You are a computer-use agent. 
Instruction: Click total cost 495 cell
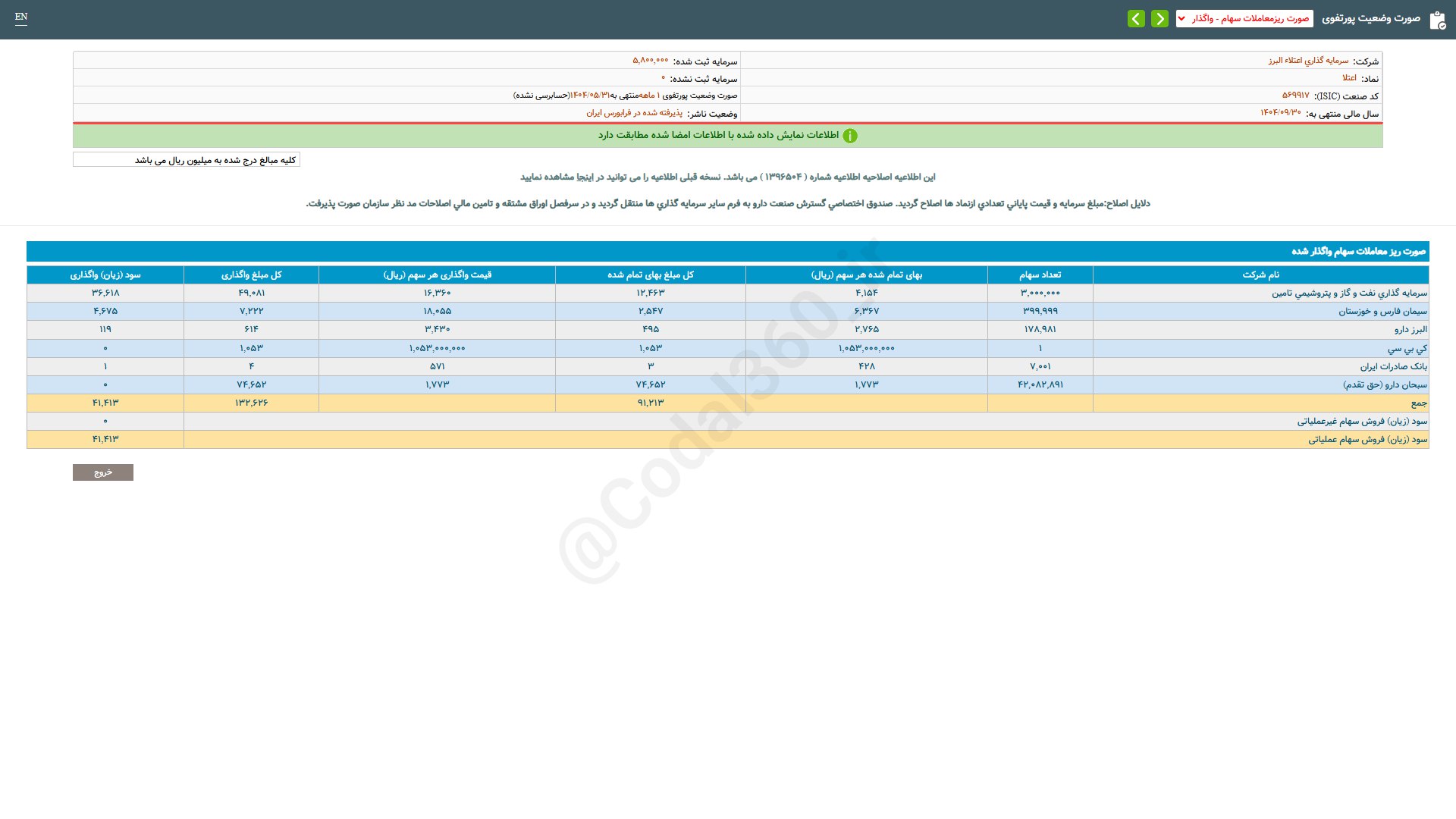click(650, 329)
